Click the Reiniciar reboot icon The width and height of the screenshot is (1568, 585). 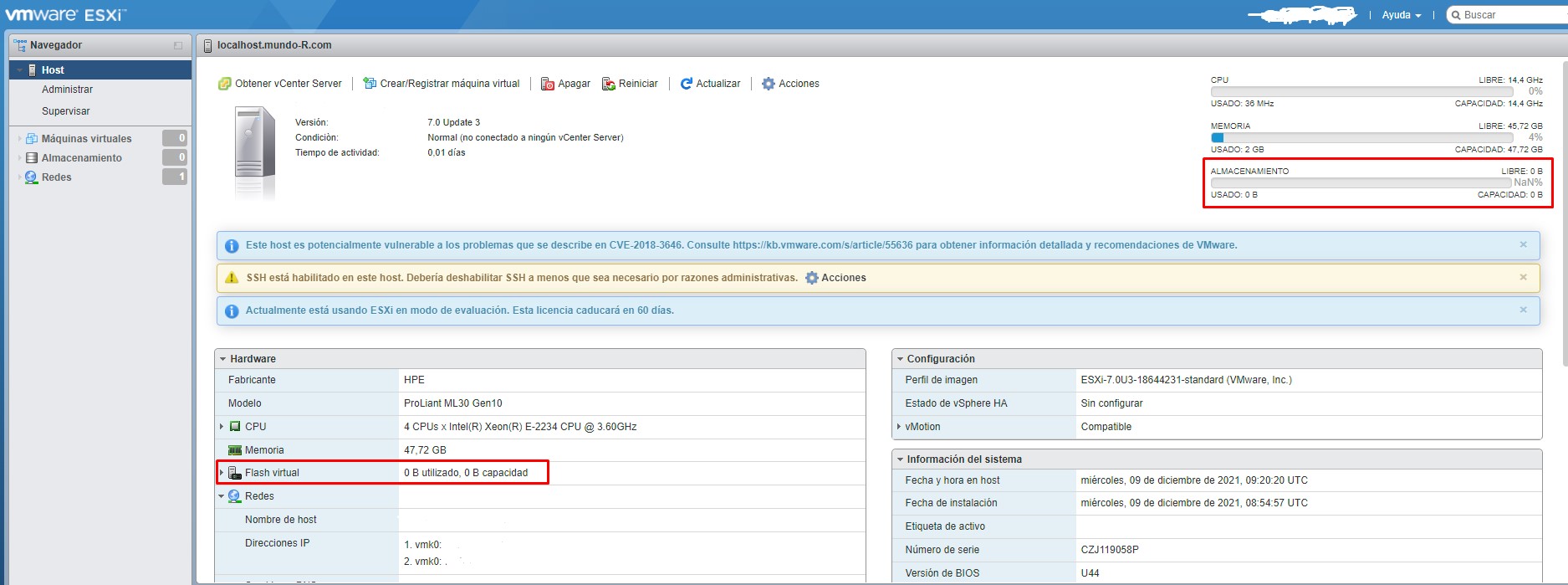point(609,84)
